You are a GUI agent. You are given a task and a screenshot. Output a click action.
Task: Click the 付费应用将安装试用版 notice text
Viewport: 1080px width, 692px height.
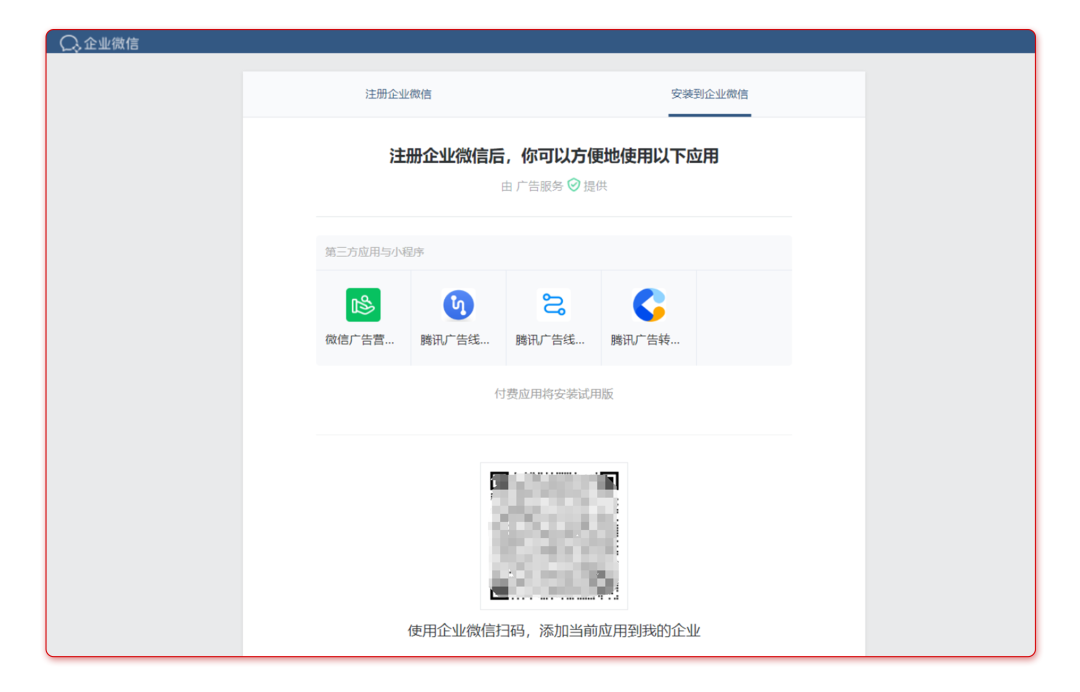pyautogui.click(x=554, y=394)
